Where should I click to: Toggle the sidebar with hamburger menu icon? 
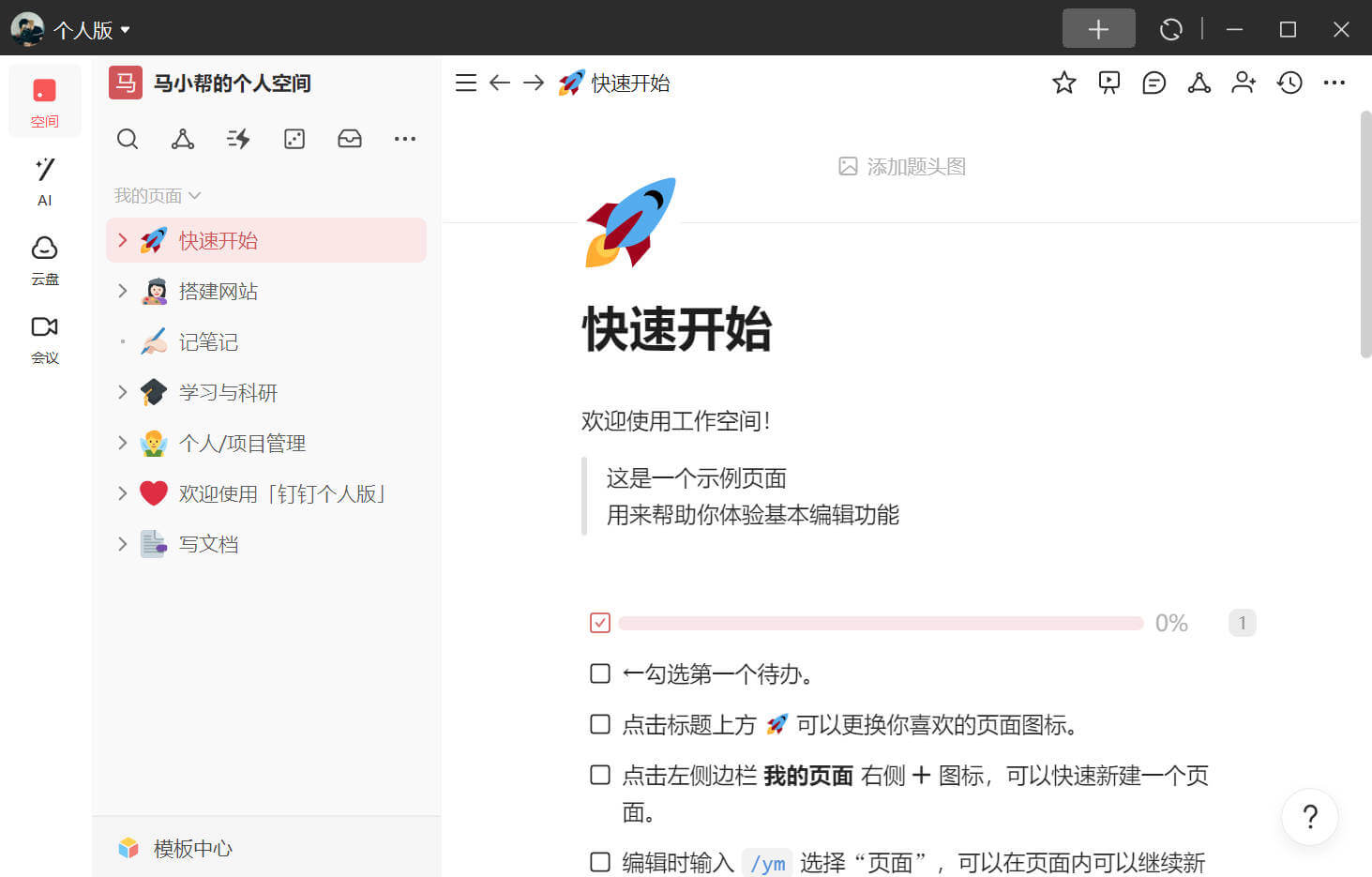click(466, 83)
